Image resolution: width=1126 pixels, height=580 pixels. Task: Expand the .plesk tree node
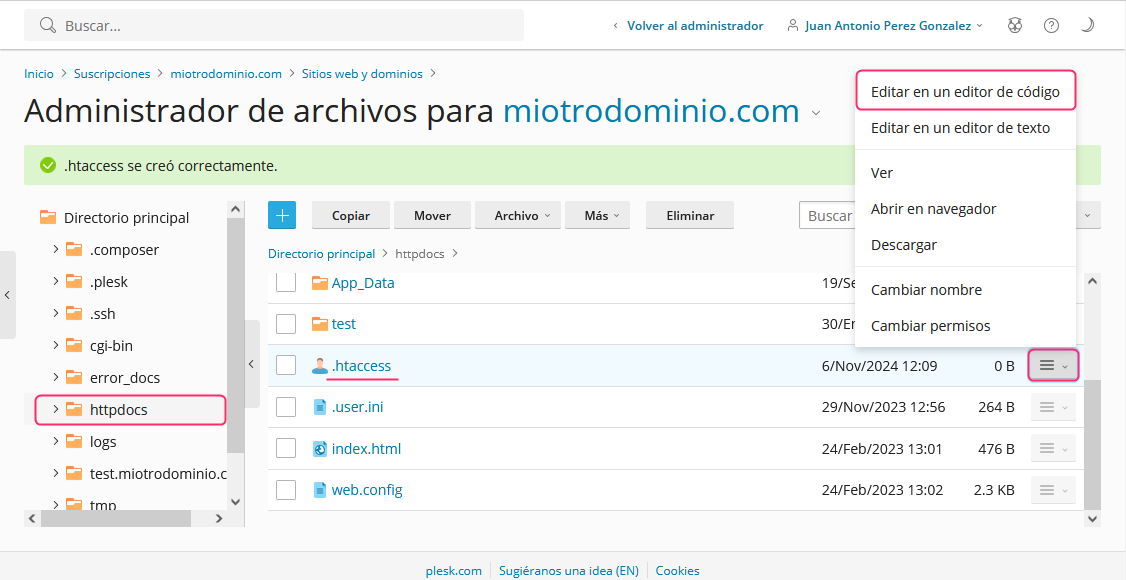55,281
